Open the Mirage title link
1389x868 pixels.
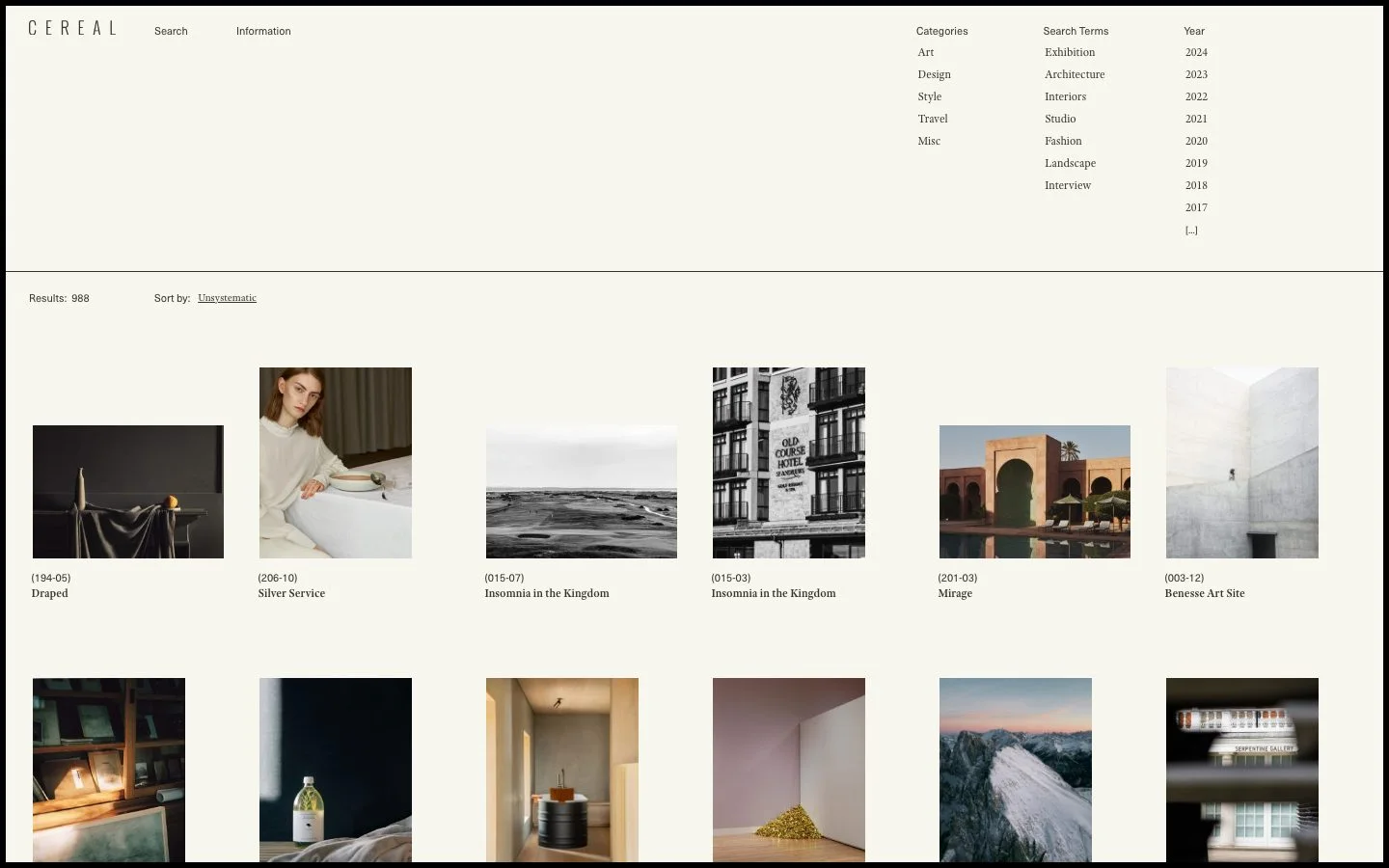955,593
